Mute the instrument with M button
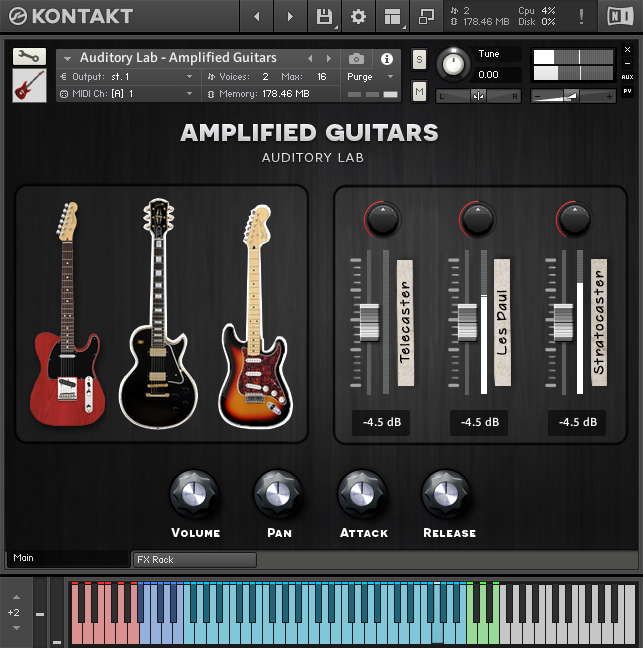The width and height of the screenshot is (643, 648). click(x=419, y=91)
